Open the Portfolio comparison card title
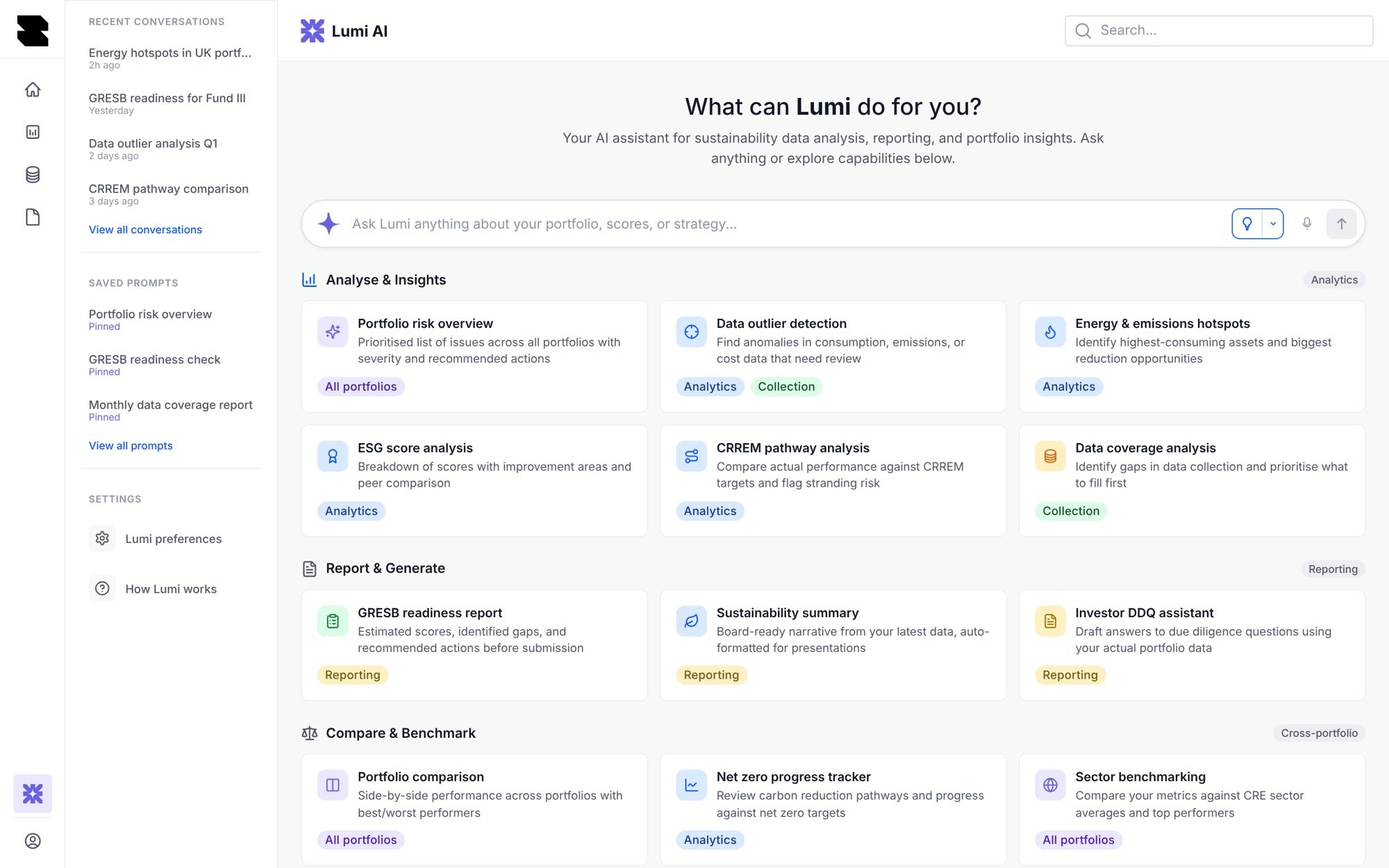 click(420, 777)
